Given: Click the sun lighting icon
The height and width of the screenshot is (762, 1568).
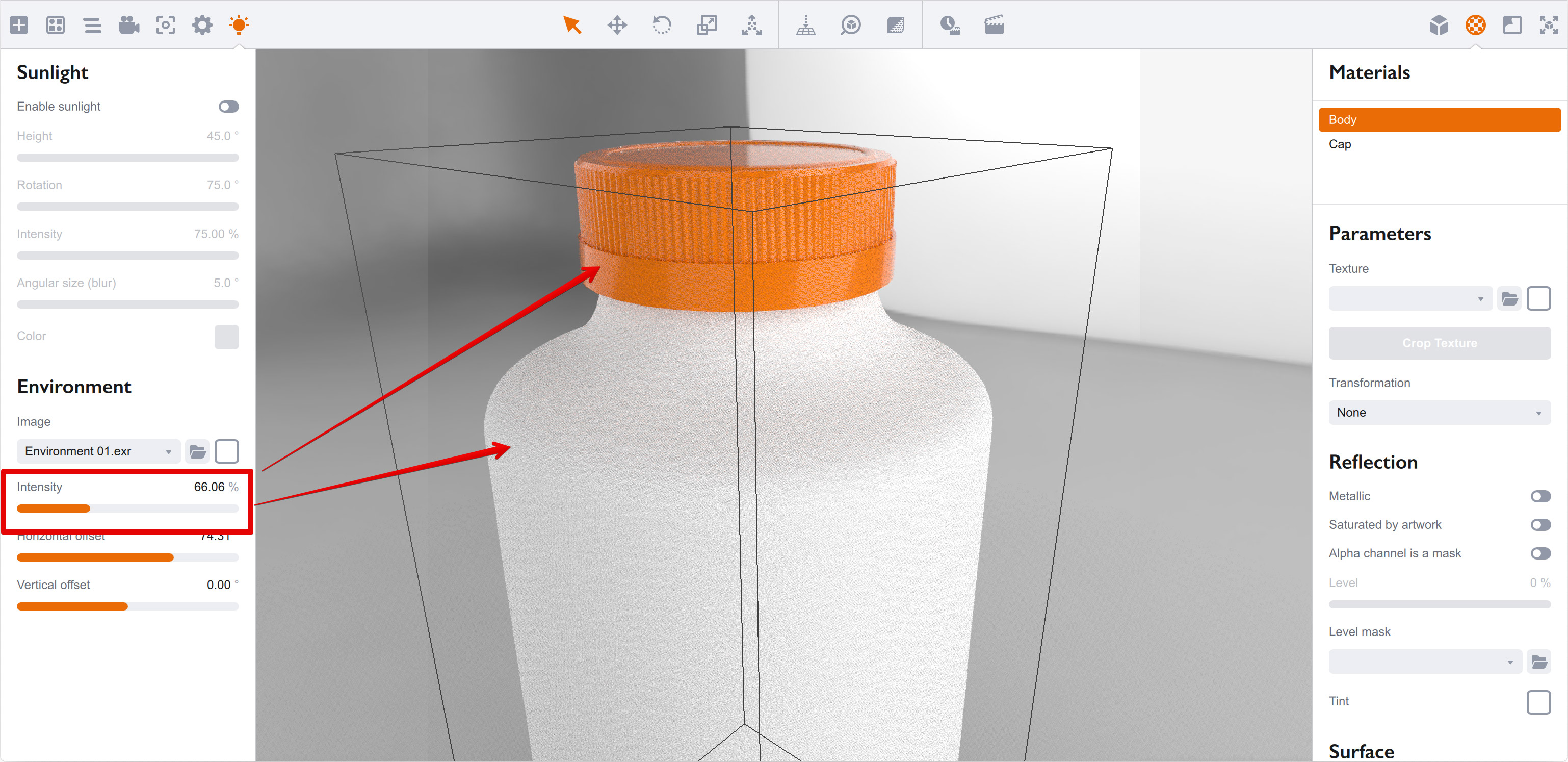Looking at the screenshot, I should [239, 25].
